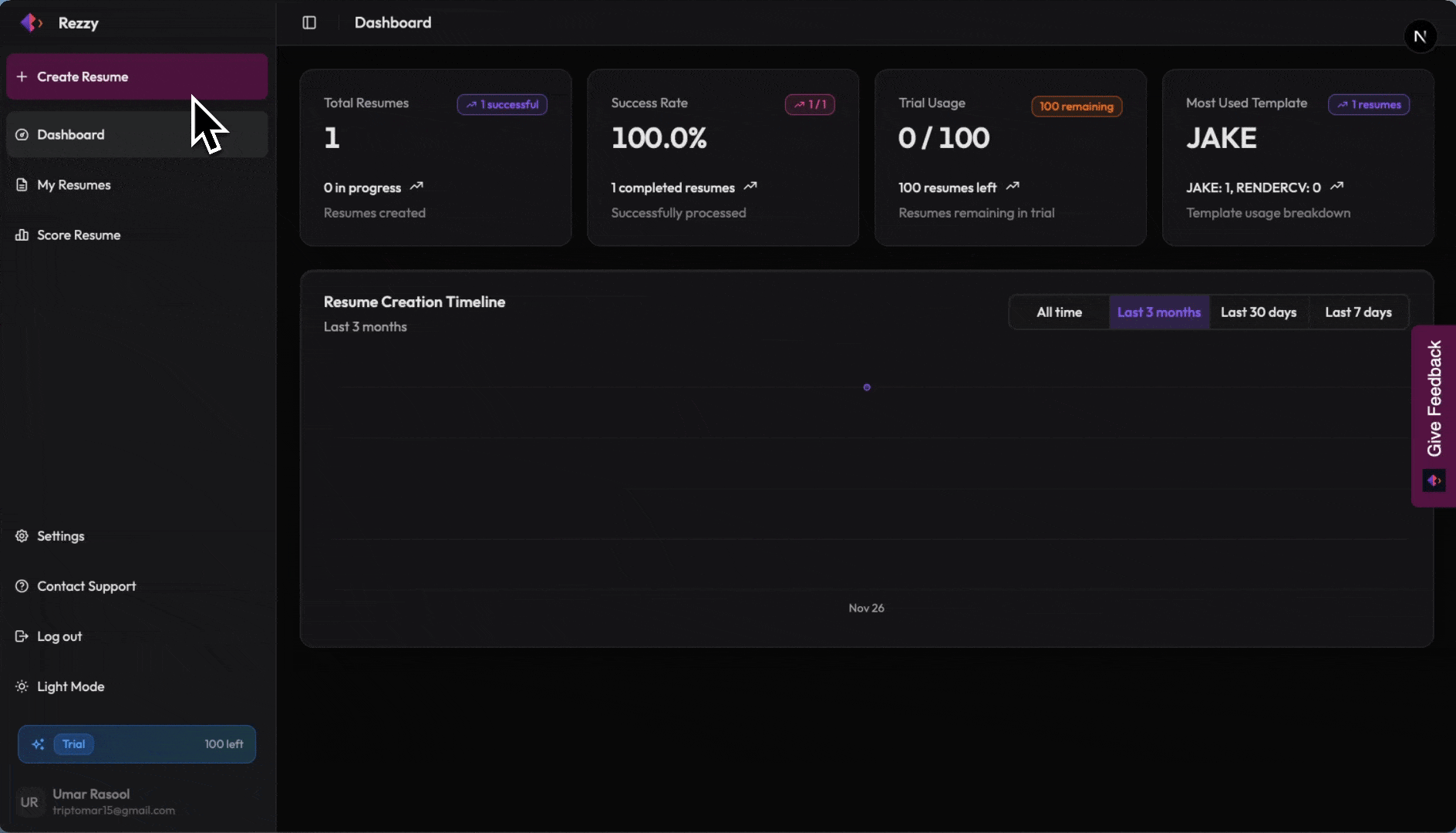The height and width of the screenshot is (833, 1456).
Task: Click the Log out icon
Action: point(22,636)
